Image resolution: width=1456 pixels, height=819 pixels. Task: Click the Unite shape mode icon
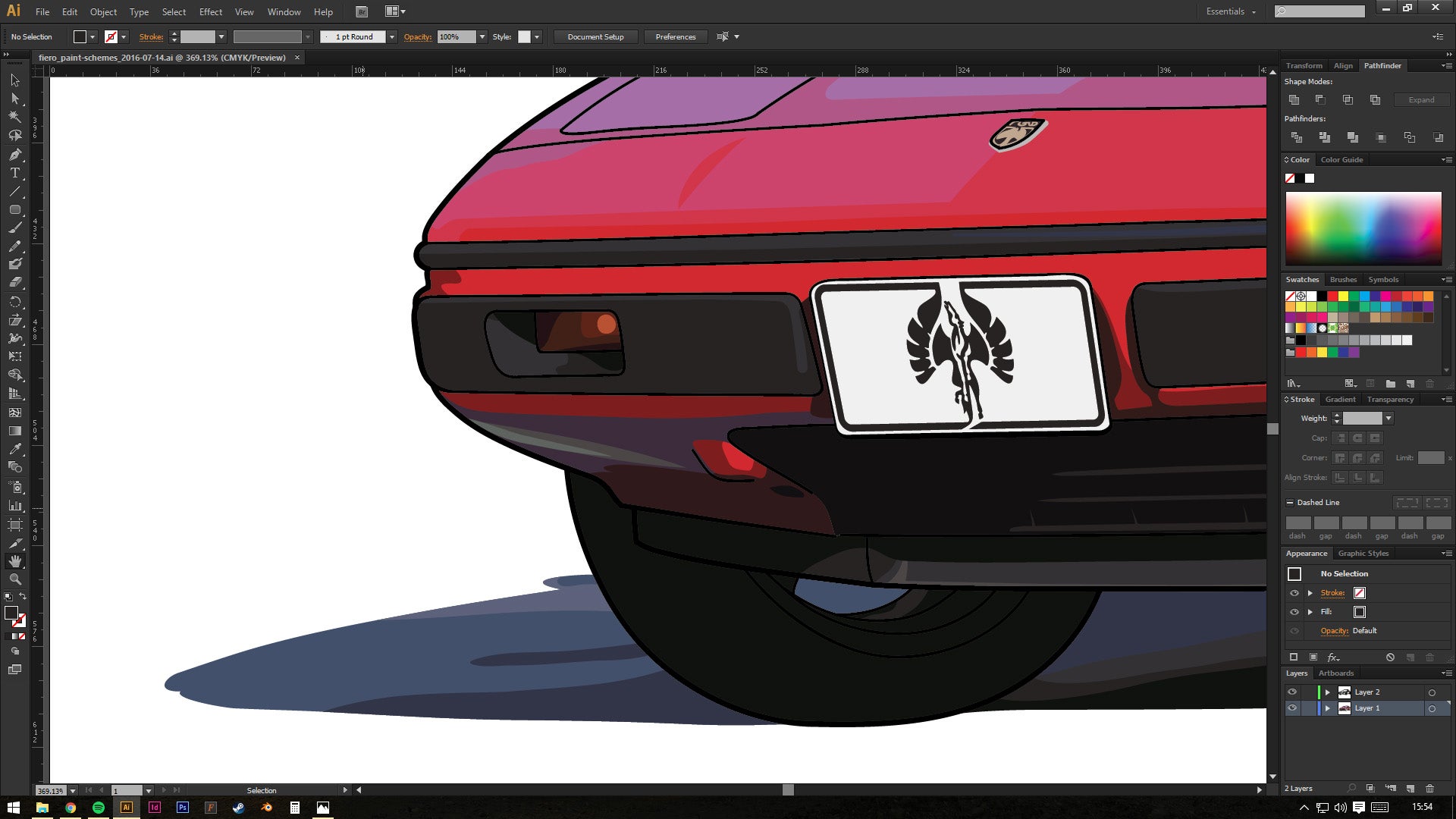[x=1294, y=99]
